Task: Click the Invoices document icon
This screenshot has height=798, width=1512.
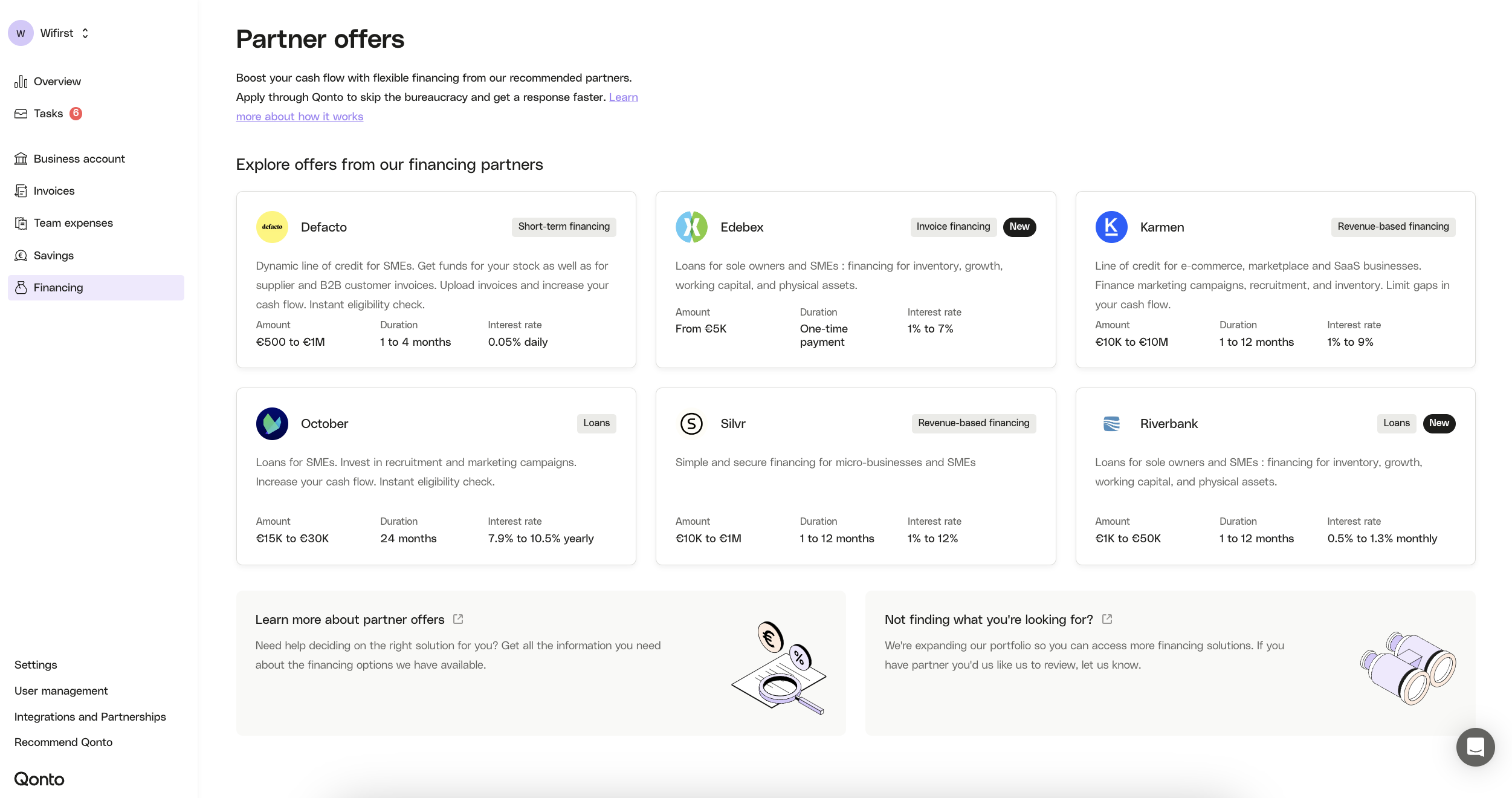Action: click(21, 191)
